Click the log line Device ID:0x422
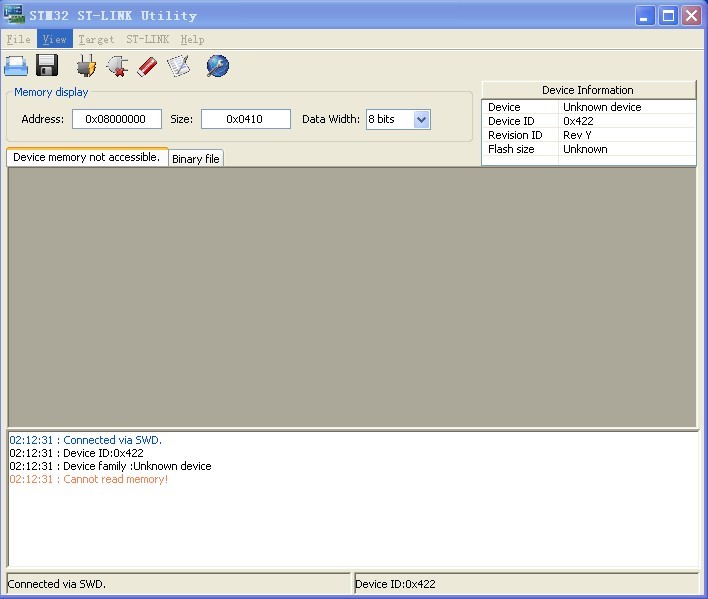708x599 pixels. pyautogui.click(x=76, y=453)
